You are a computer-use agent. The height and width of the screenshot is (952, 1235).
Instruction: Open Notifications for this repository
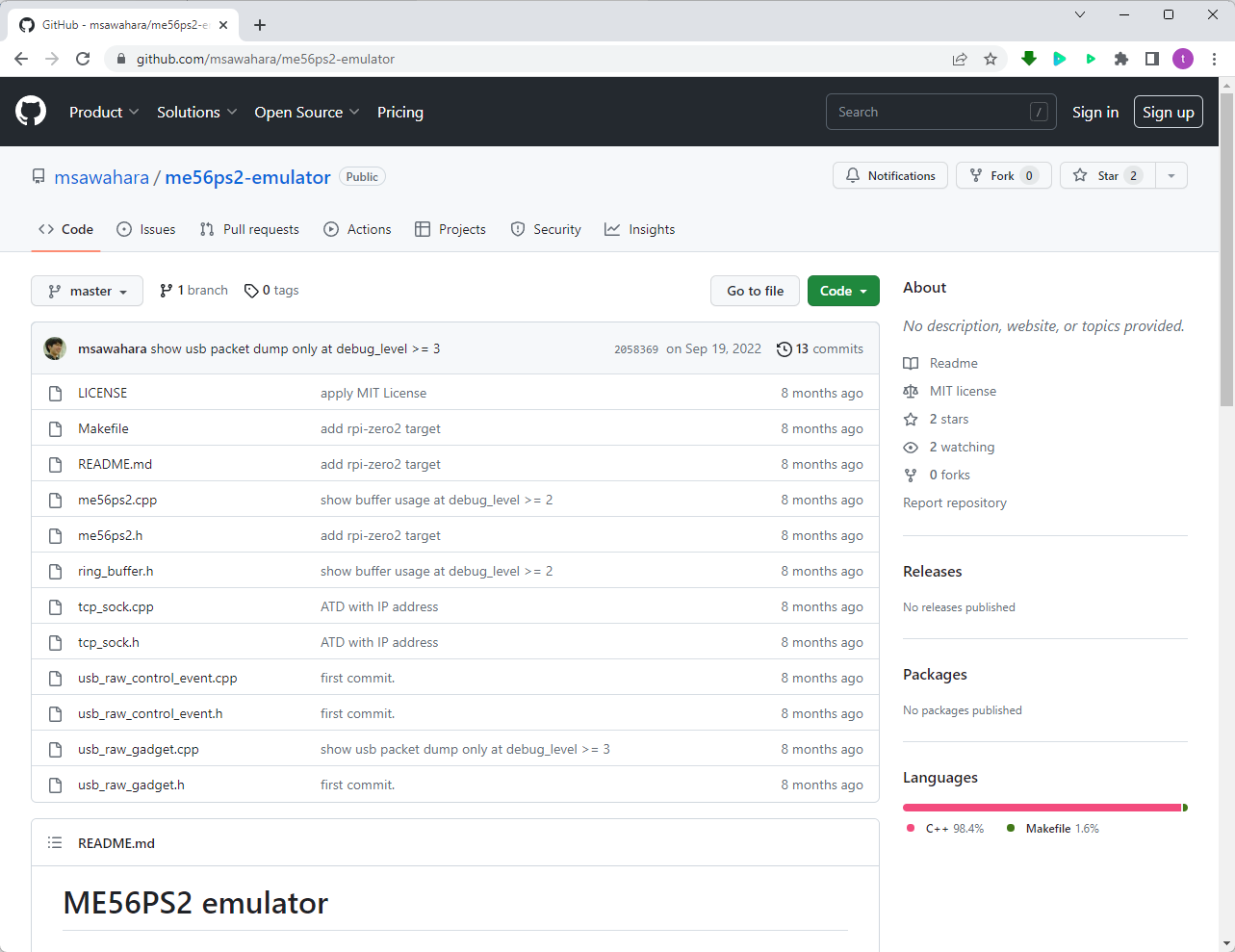click(x=890, y=175)
